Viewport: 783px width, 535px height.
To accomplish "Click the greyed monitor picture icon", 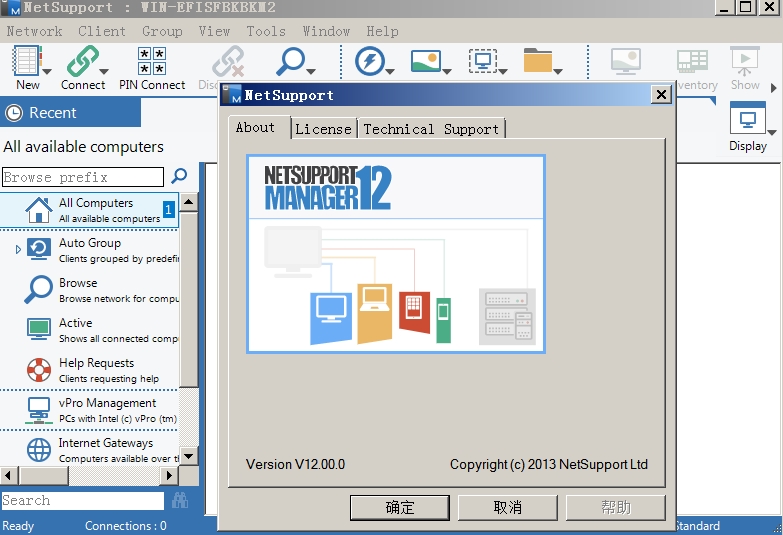I will pyautogui.click(x=625, y=61).
